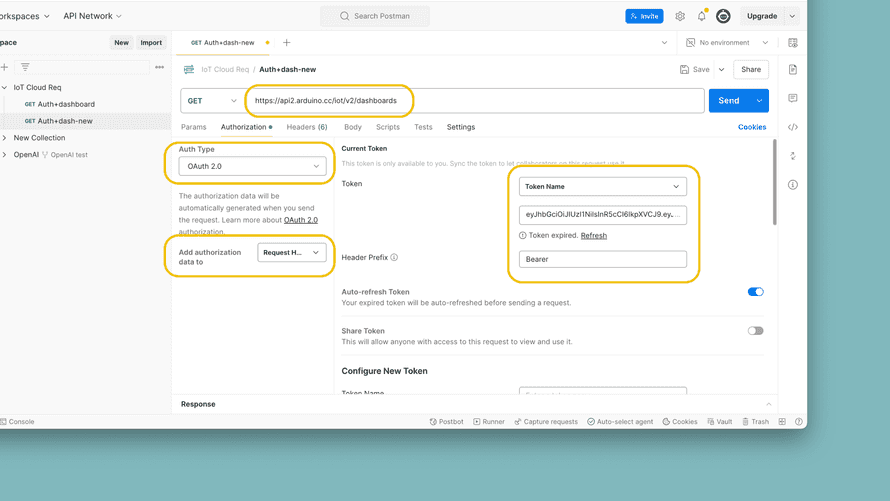Switch to the Headers (6) tab
The image size is (890, 501).
307,127
